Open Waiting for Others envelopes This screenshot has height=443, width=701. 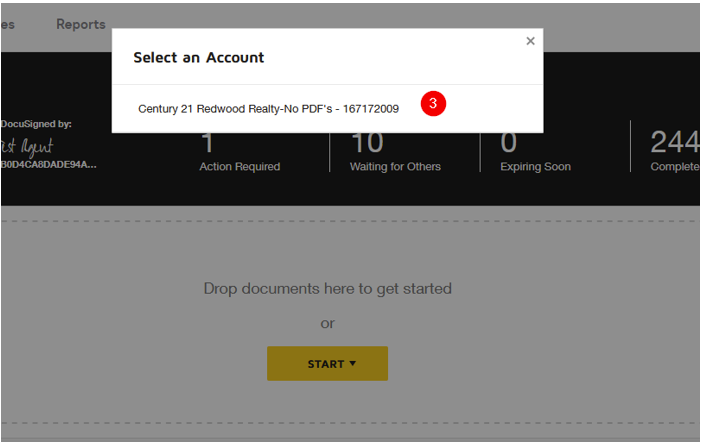click(x=395, y=152)
